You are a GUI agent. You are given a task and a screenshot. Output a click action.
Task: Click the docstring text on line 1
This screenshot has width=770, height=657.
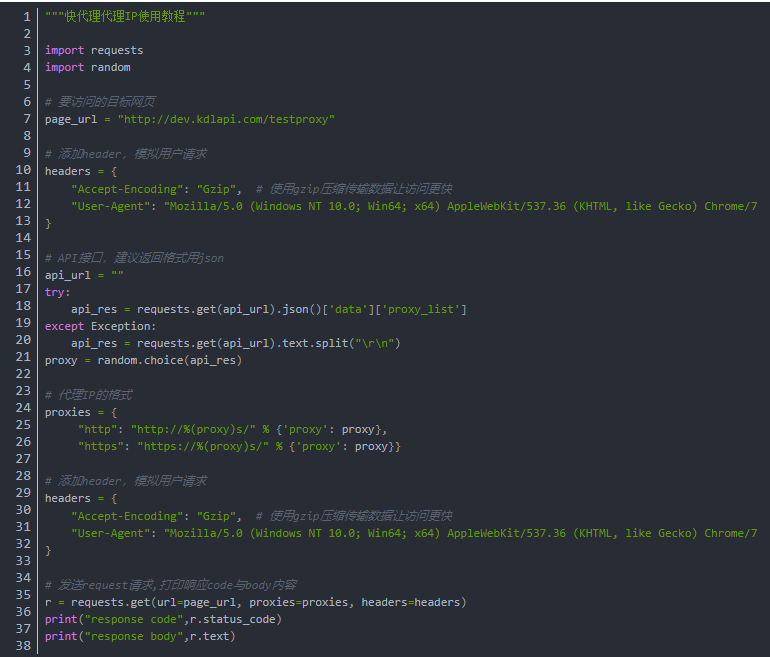click(125, 16)
